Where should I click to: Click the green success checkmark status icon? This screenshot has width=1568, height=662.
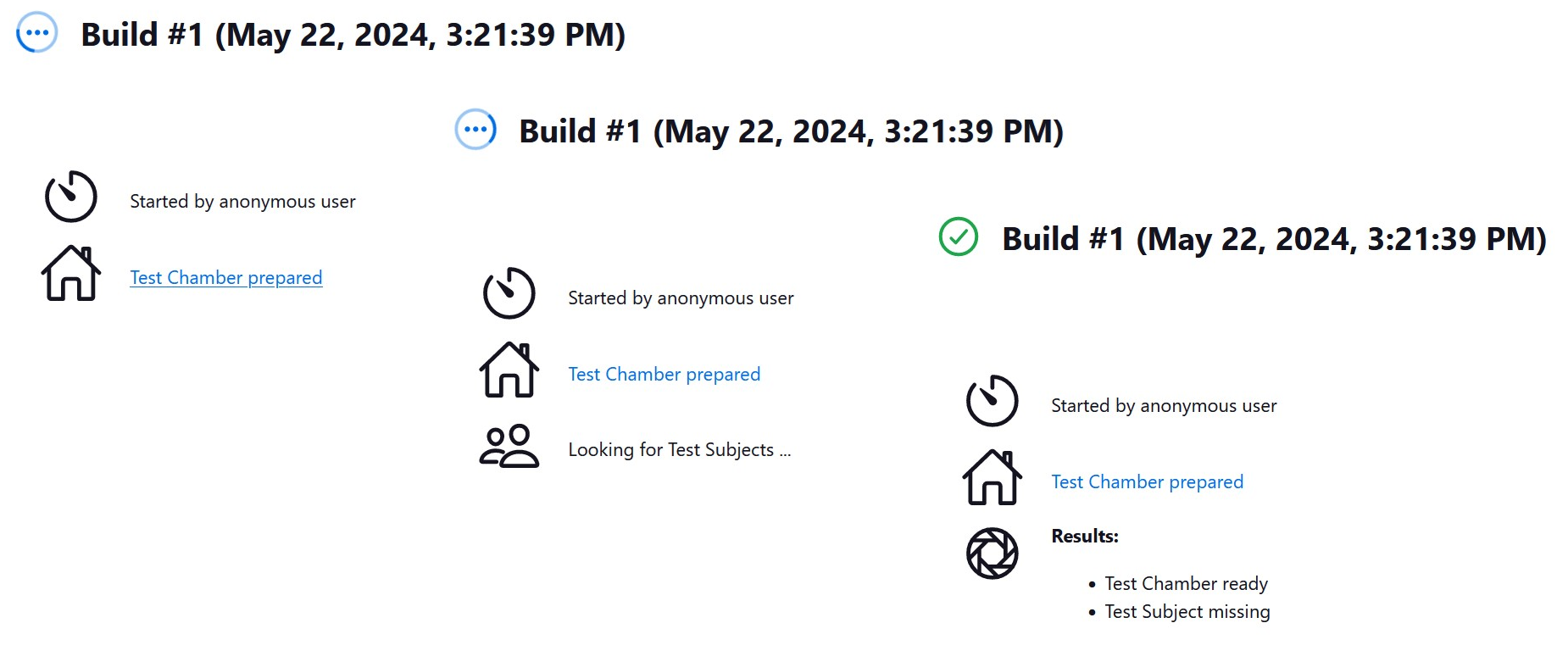pyautogui.click(x=959, y=237)
